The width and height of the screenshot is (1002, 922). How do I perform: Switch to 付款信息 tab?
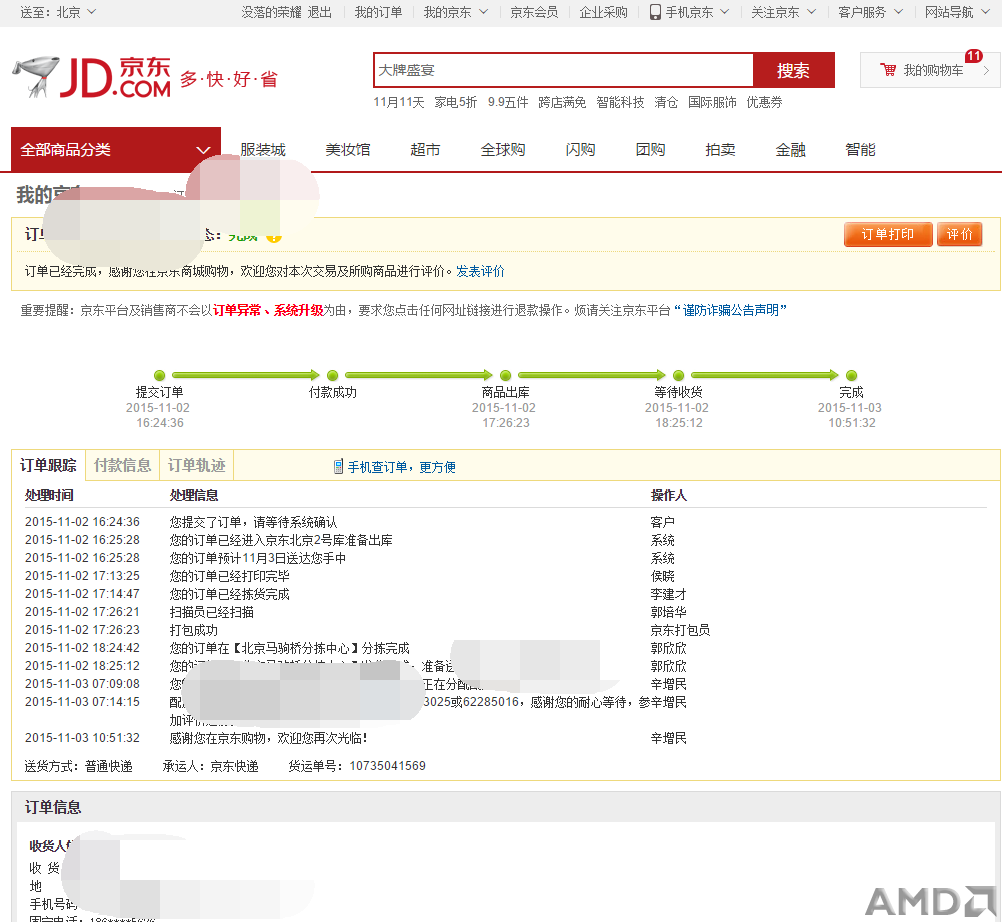coord(123,465)
